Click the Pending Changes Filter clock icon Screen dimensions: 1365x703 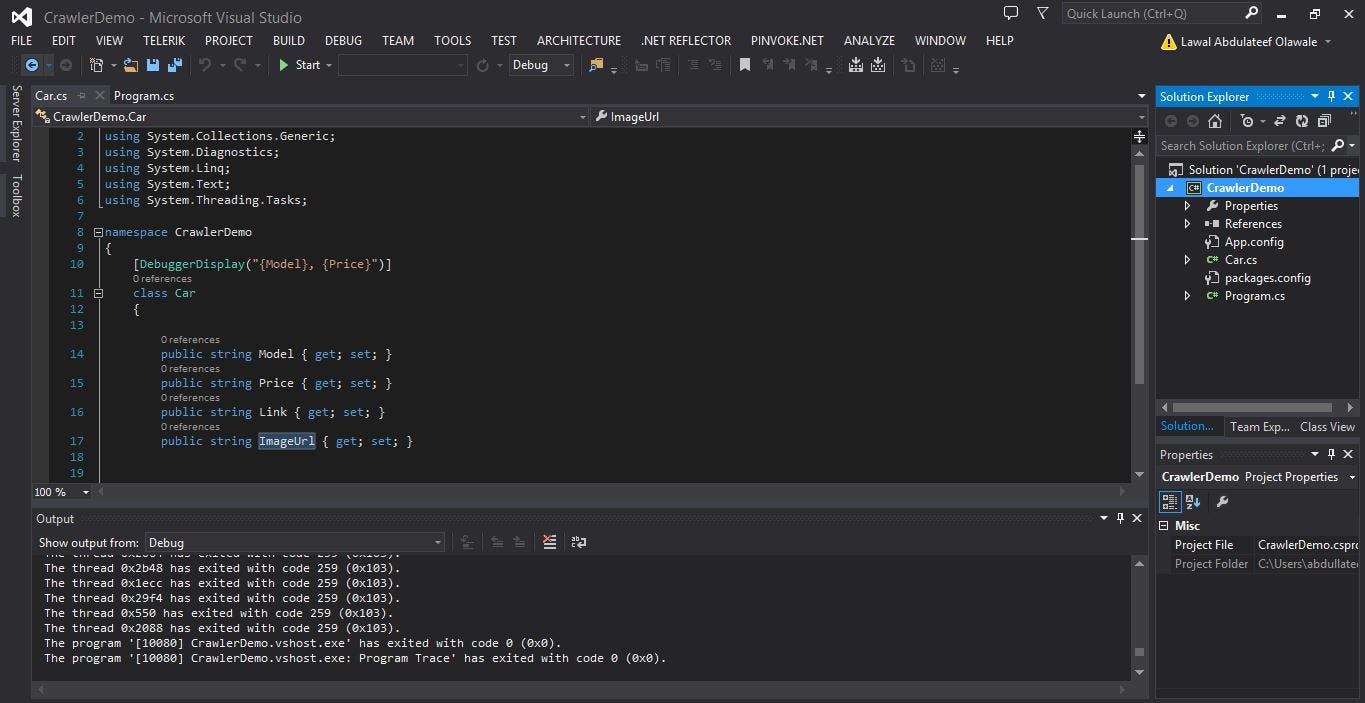[1246, 121]
